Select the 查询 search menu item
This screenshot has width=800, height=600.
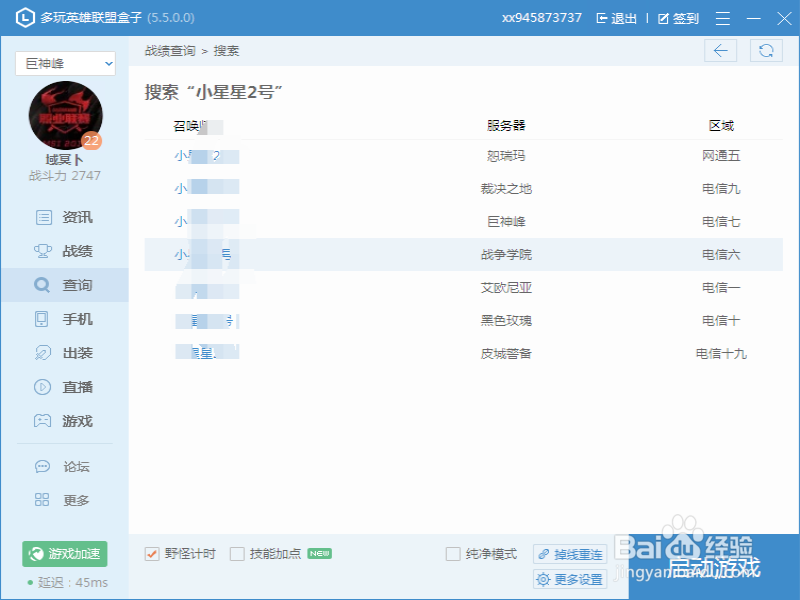(x=64, y=285)
